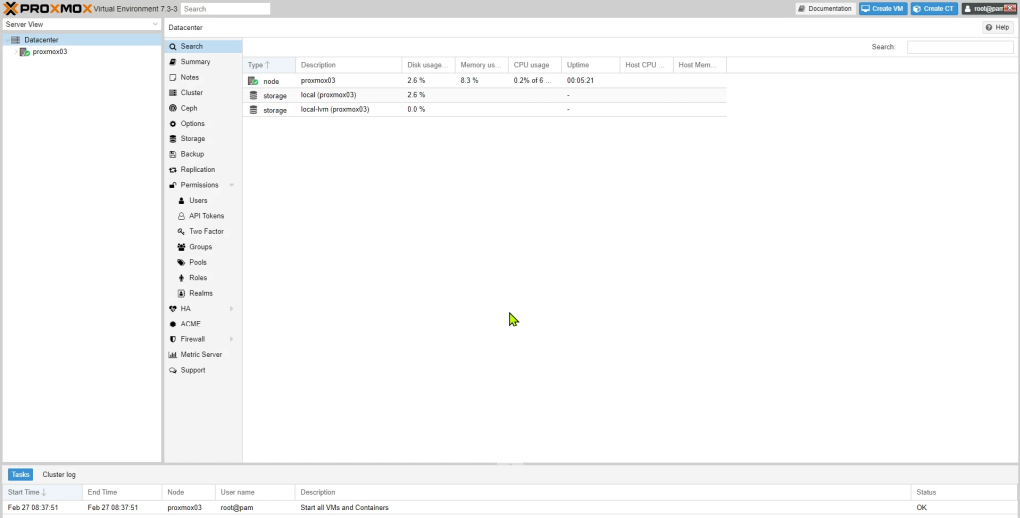Click the Support chat bubble icon
Viewport: 1020px width, 518px height.
172,370
